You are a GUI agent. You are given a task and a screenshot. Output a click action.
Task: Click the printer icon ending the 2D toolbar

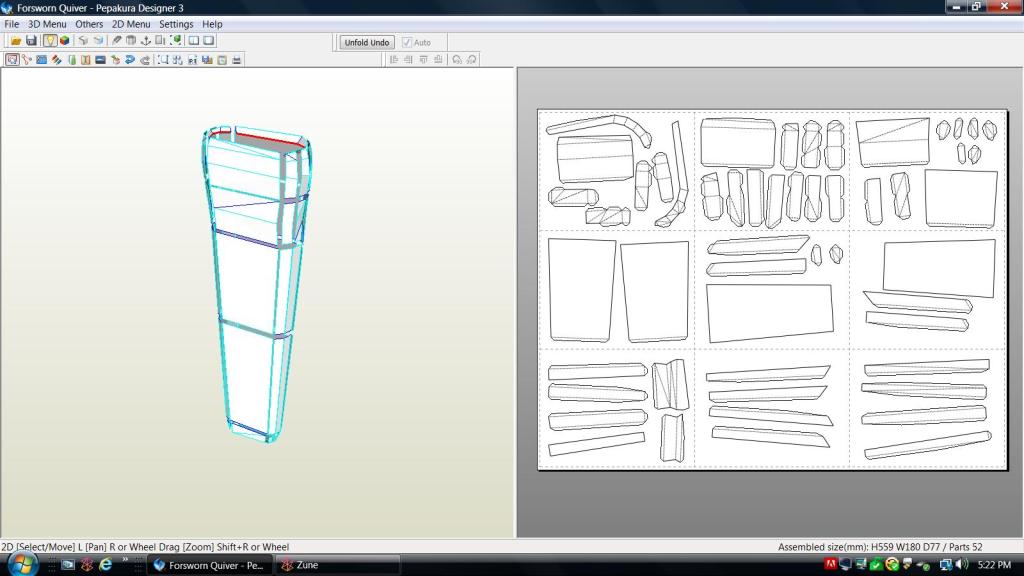236,59
